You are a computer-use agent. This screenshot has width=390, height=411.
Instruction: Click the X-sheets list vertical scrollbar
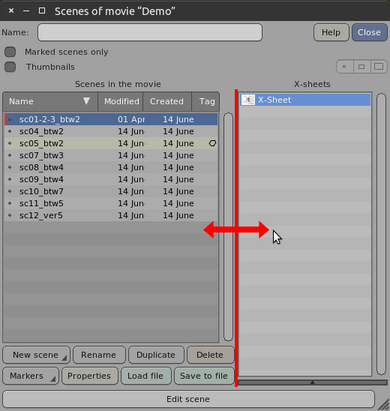click(381, 234)
